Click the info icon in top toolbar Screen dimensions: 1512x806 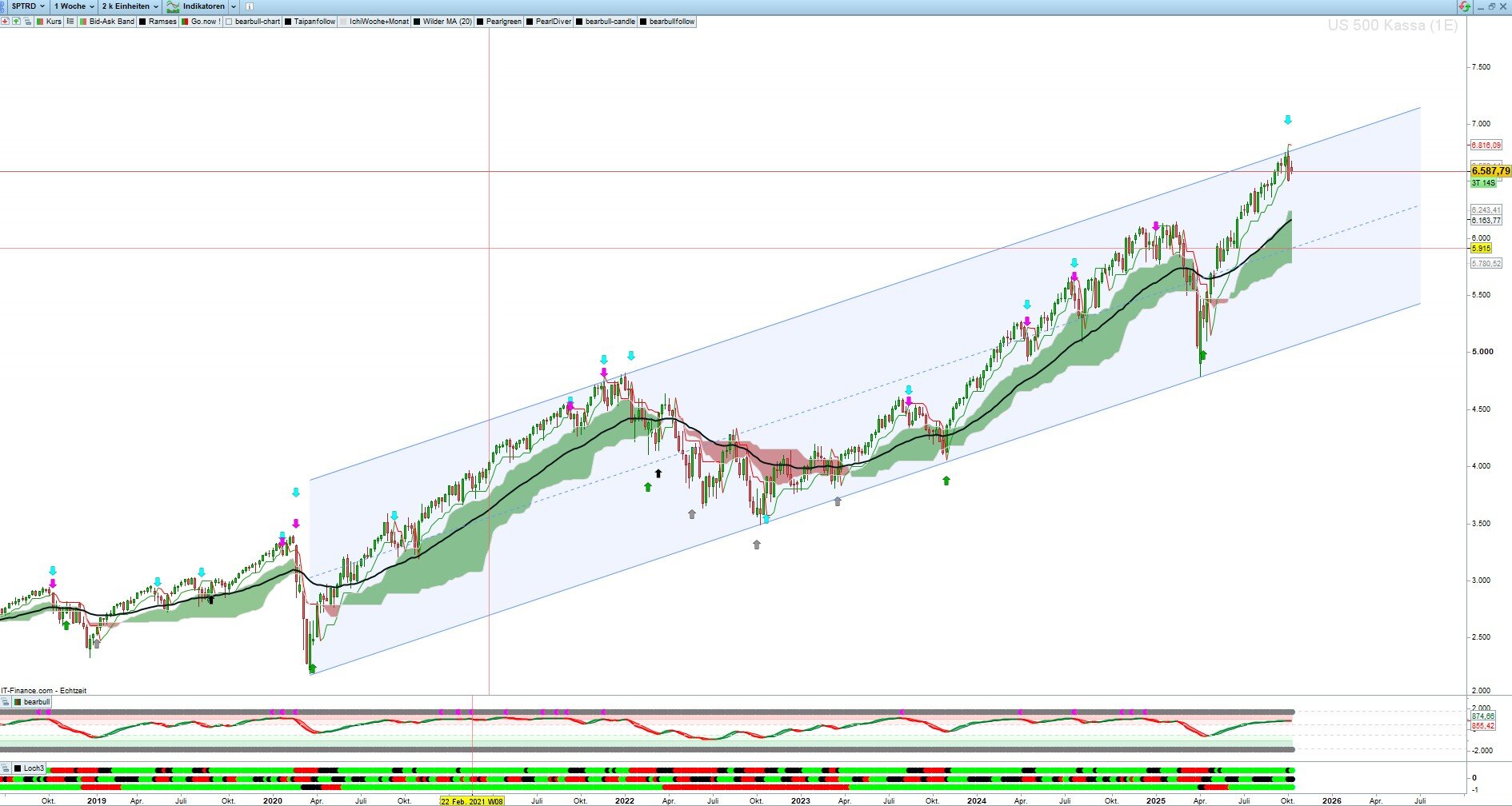tap(250, 6)
